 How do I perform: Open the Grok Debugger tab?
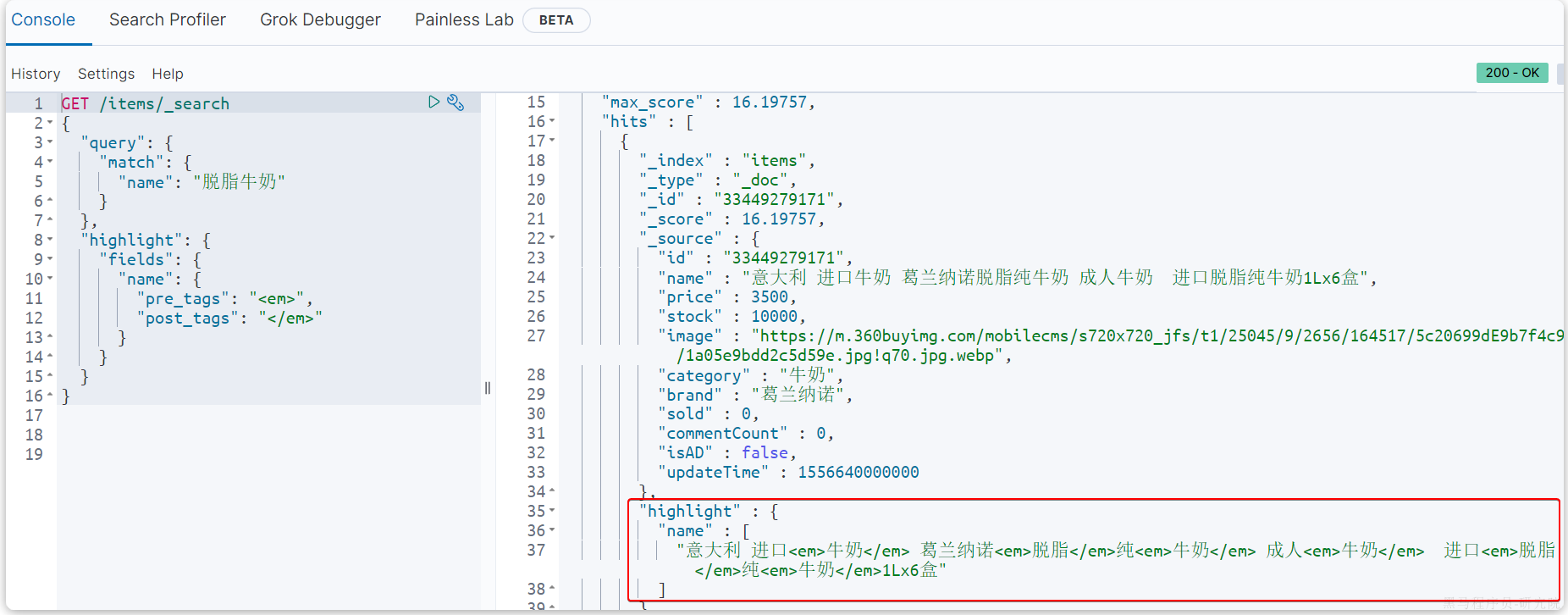pyautogui.click(x=320, y=19)
